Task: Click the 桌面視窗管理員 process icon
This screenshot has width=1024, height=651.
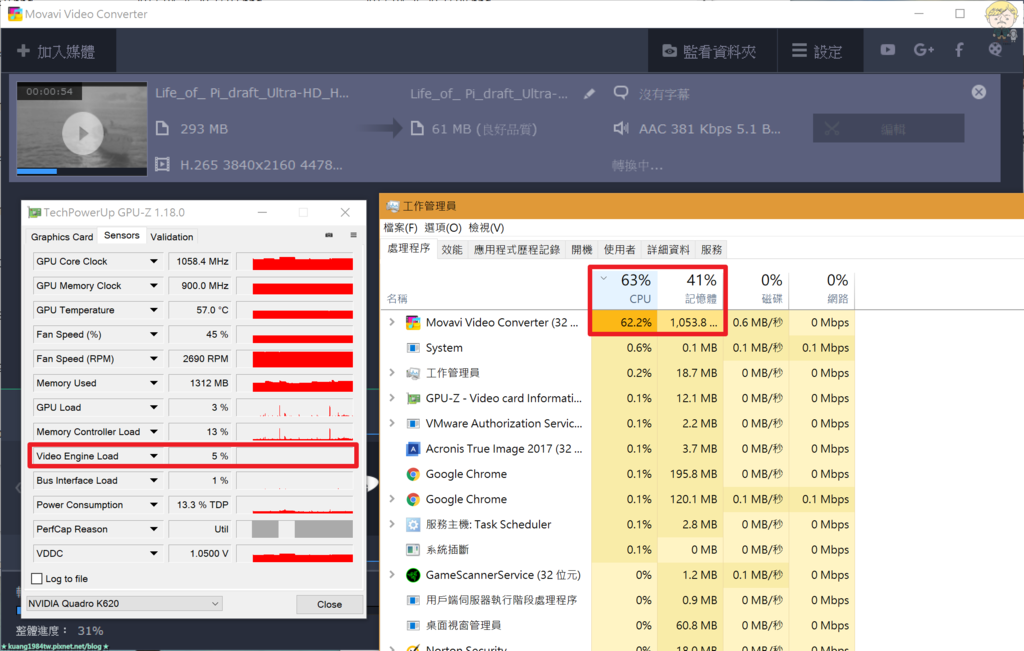Action: coord(413,626)
